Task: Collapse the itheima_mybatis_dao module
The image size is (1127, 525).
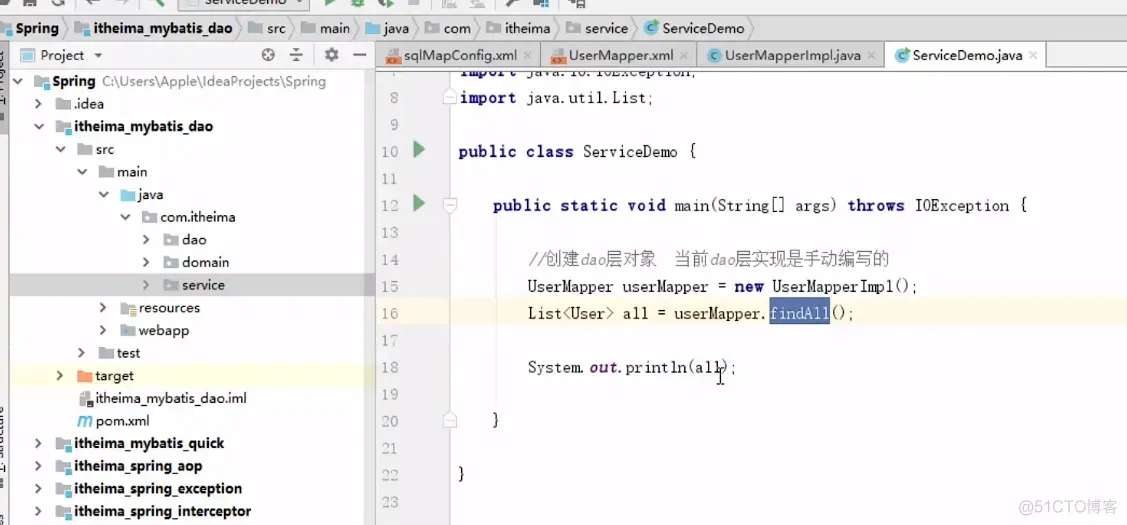Action: 38,127
